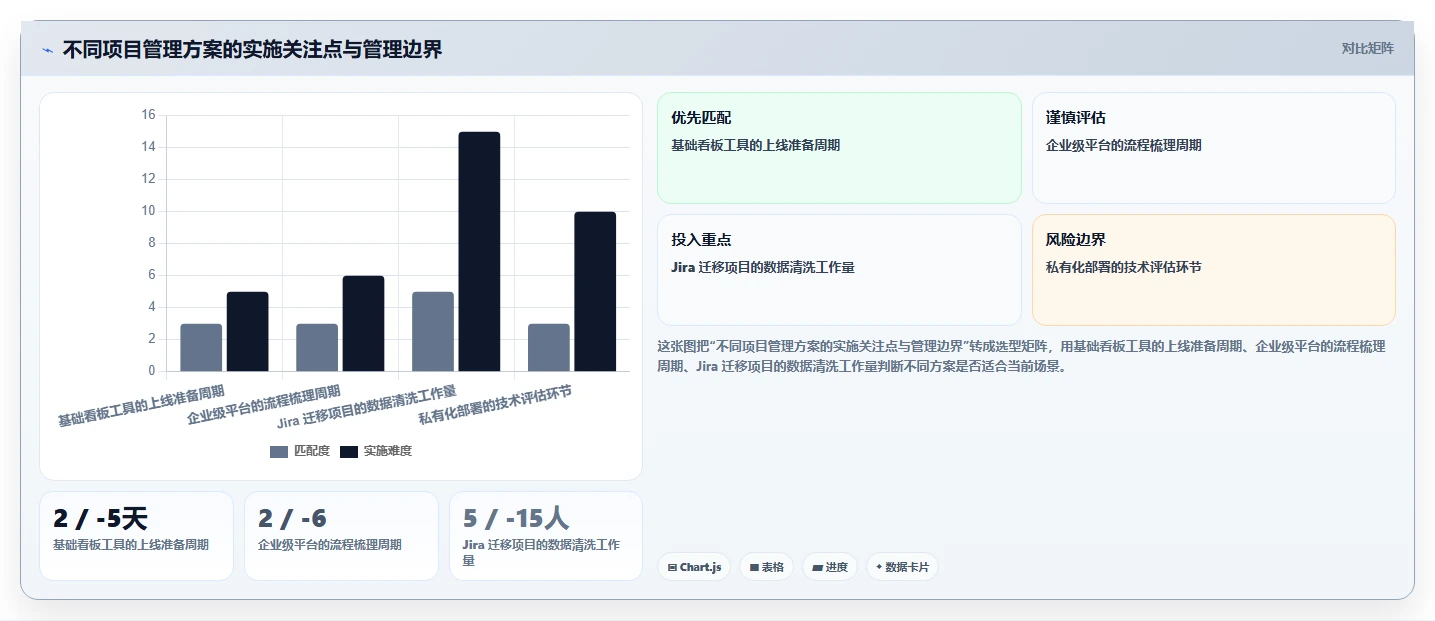
Task: Click the 表格 tag icon
Action: point(754,568)
